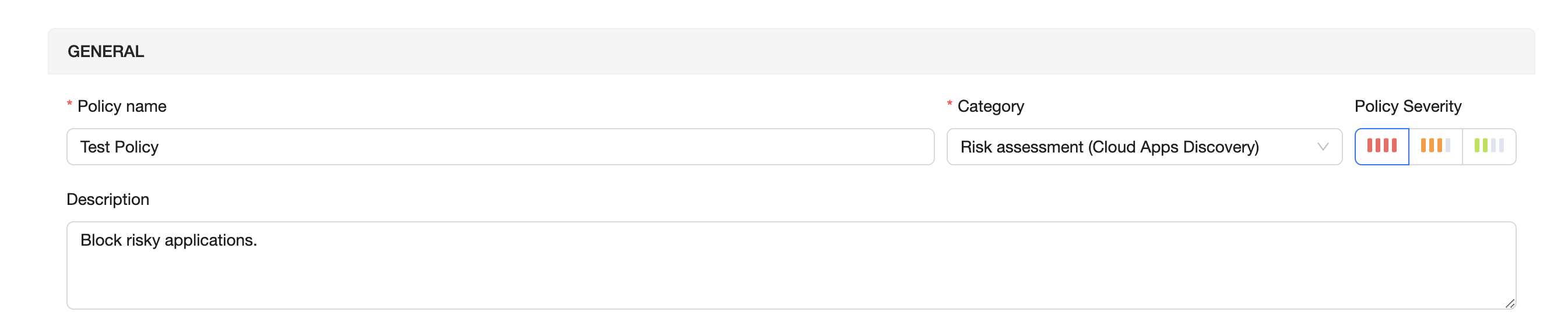The height and width of the screenshot is (326, 1568).
Task: Click the Category field label
Action: tap(990, 107)
